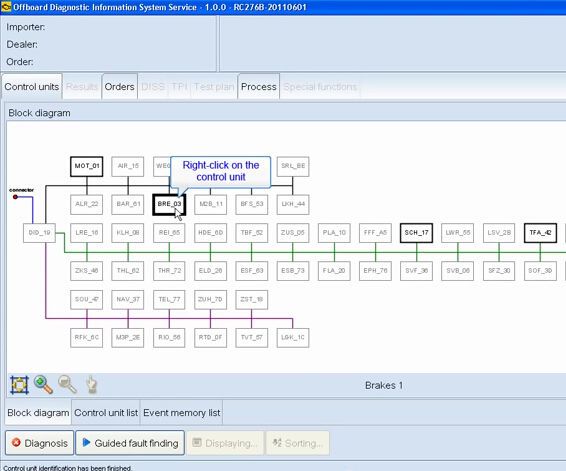Screen dimensions: 566x471
Task: Select the zoom out magnifier tool
Action: click(x=68, y=385)
